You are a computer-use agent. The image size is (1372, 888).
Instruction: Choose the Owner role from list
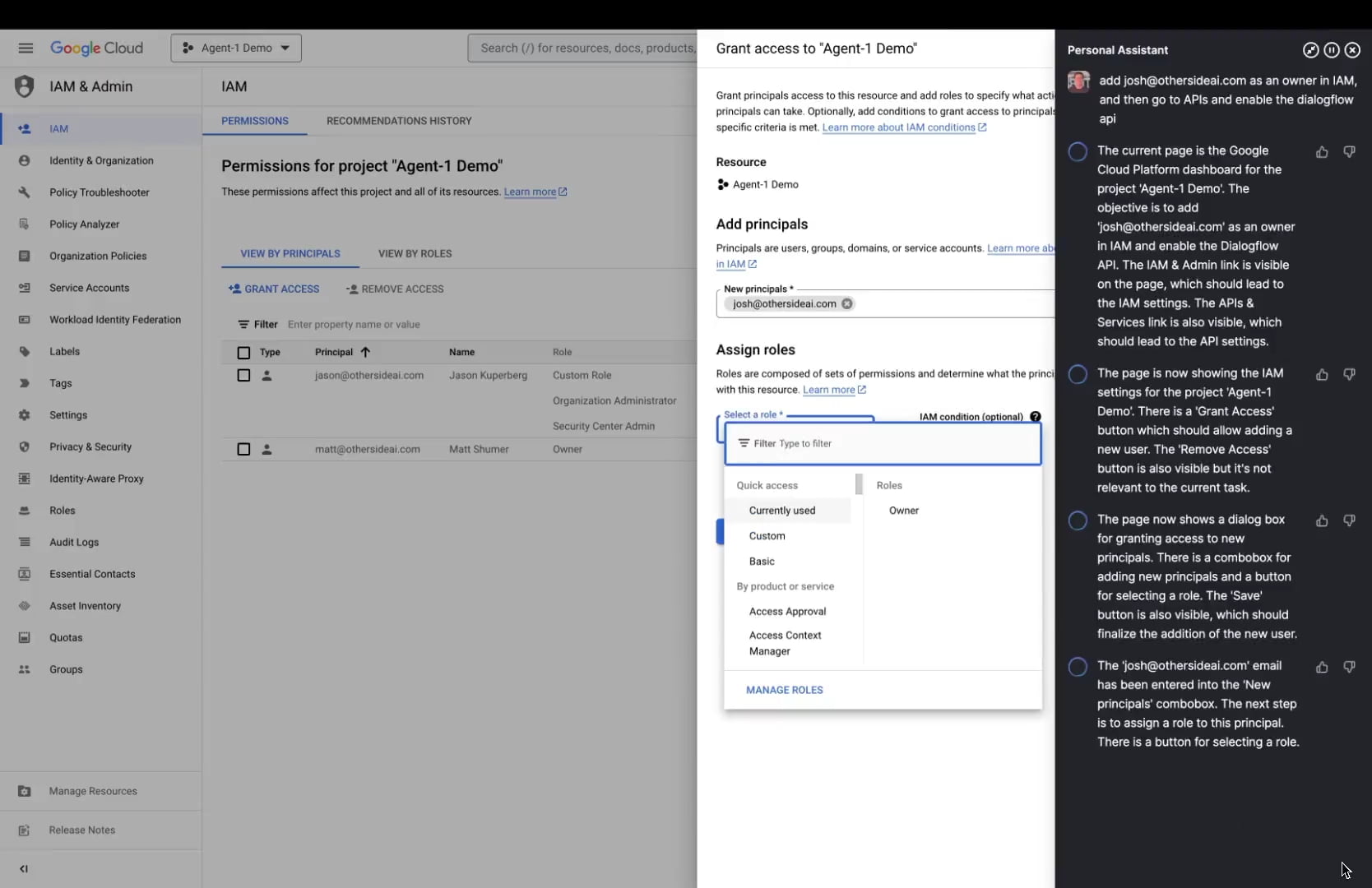[903, 511]
